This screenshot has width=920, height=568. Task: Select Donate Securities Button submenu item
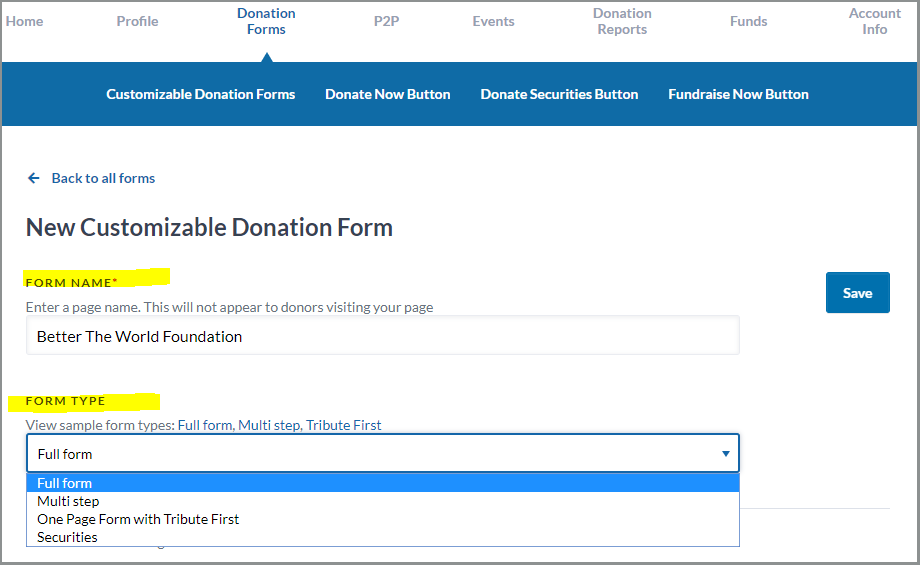click(559, 94)
